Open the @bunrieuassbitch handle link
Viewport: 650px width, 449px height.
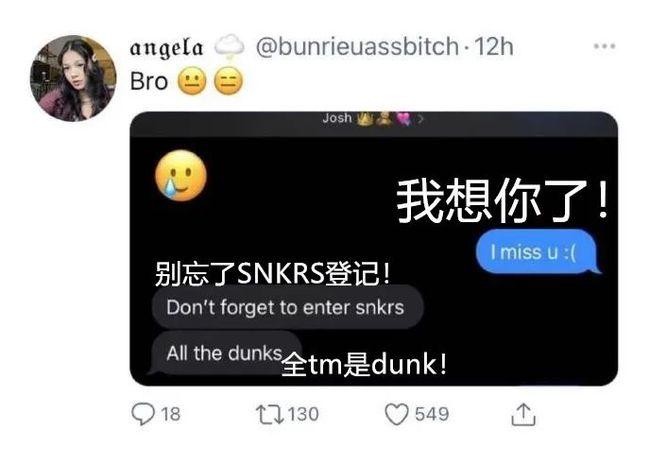click(x=357, y=46)
